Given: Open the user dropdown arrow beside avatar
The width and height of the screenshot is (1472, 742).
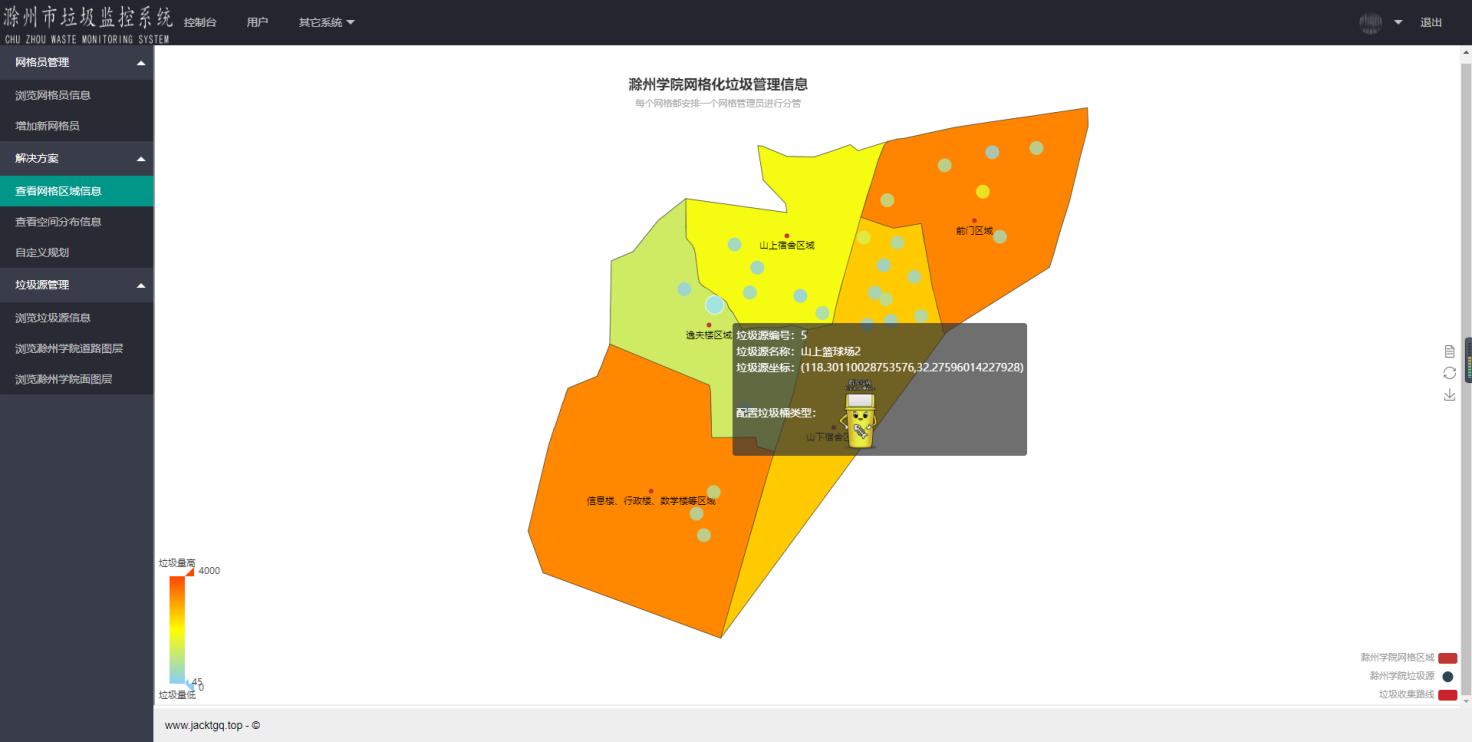Looking at the screenshot, I should [x=1398, y=22].
